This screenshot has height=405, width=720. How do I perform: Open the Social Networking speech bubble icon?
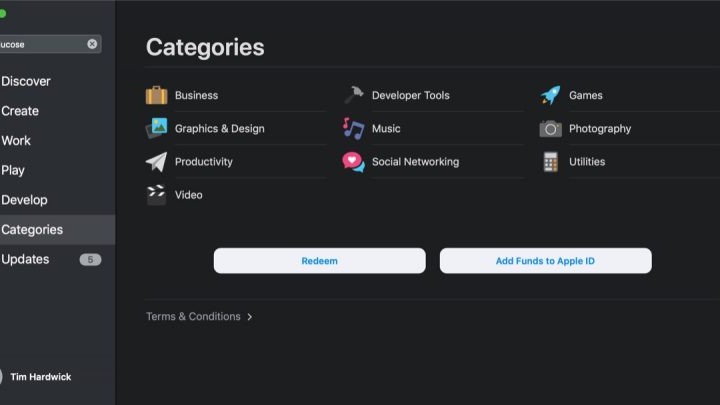353,162
